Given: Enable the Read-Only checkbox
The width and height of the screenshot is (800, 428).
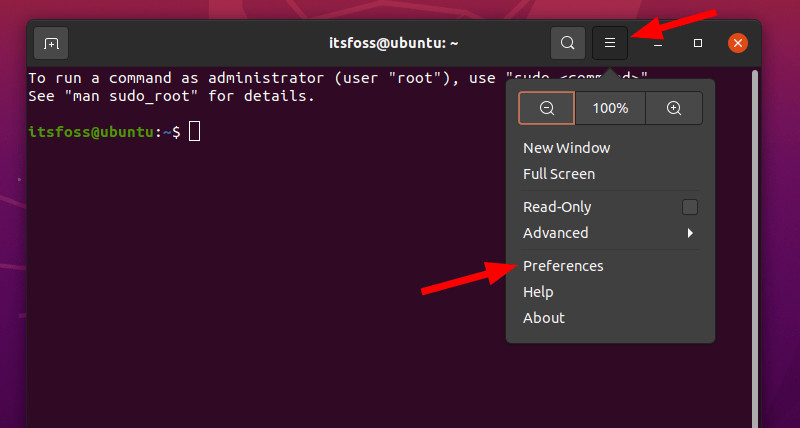Looking at the screenshot, I should (x=689, y=207).
